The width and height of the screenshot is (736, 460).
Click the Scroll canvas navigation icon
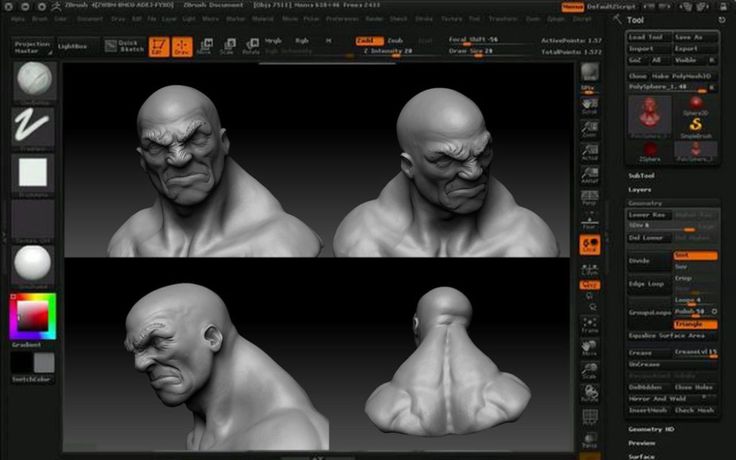[x=590, y=106]
